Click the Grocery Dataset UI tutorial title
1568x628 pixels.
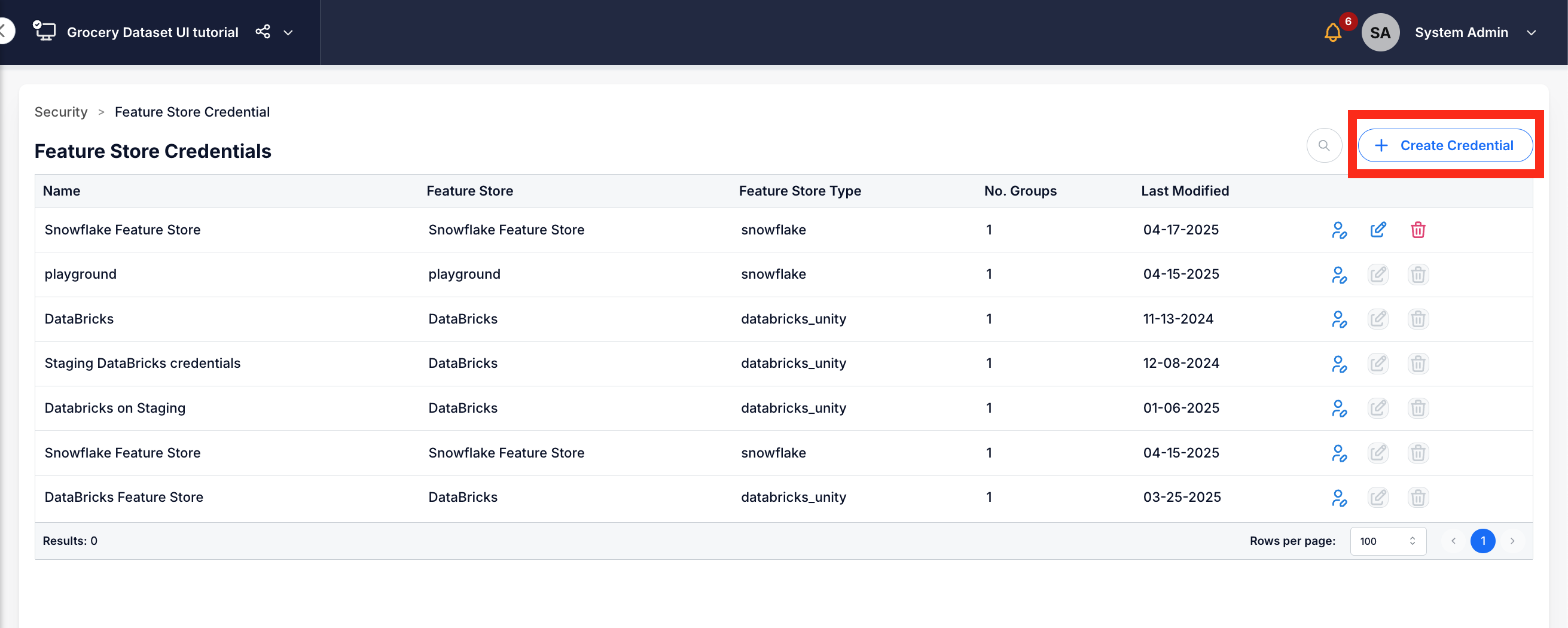point(152,33)
